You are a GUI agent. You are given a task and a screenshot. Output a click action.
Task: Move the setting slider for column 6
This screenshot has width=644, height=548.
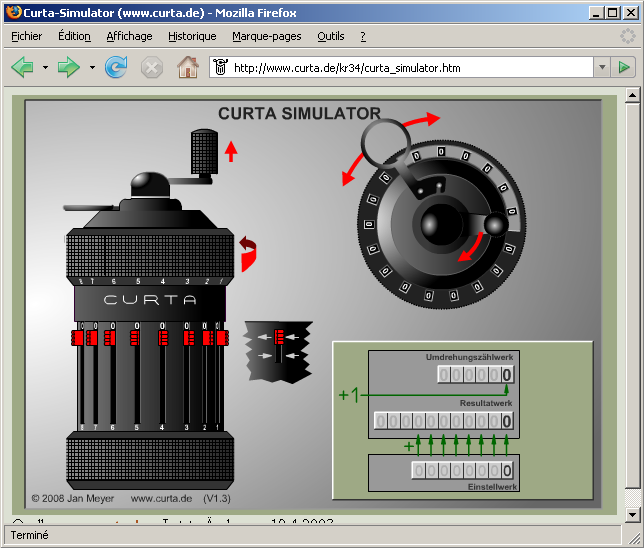click(x=110, y=338)
